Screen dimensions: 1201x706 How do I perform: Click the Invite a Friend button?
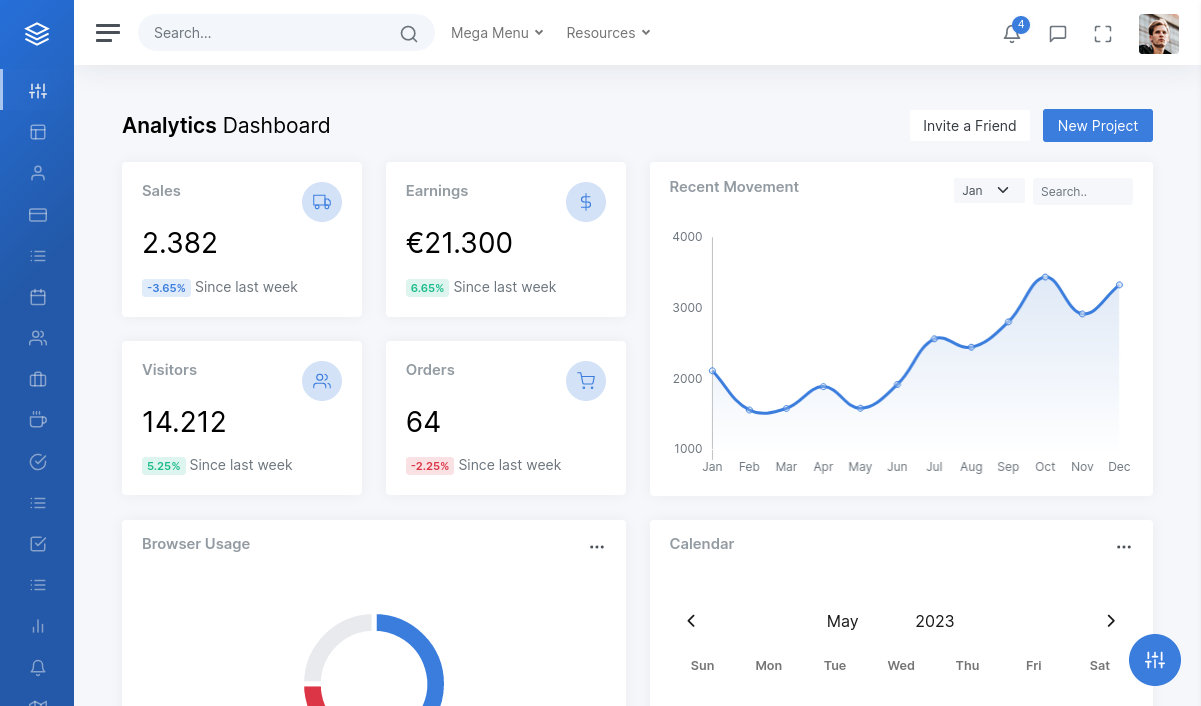click(969, 126)
